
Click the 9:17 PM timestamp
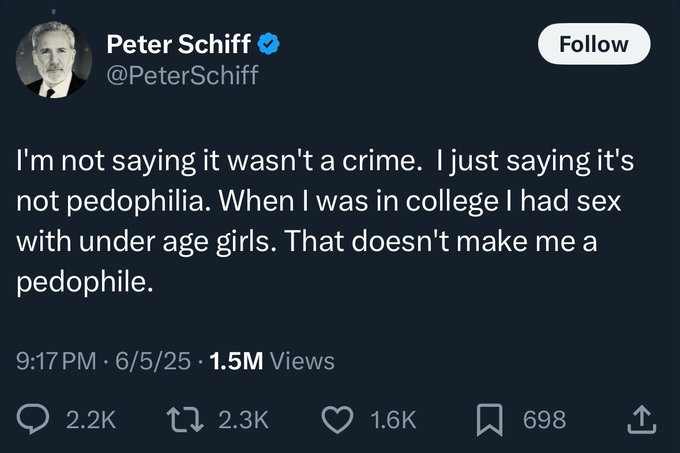point(56,361)
